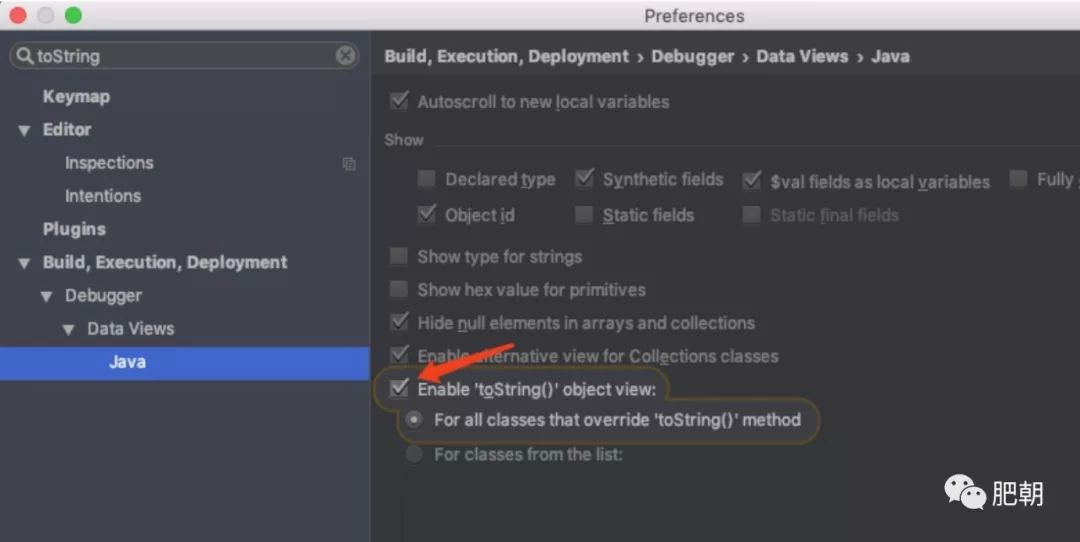Viewport: 1080px width, 542px height.
Task: Select For all classes override radio
Action: (414, 420)
